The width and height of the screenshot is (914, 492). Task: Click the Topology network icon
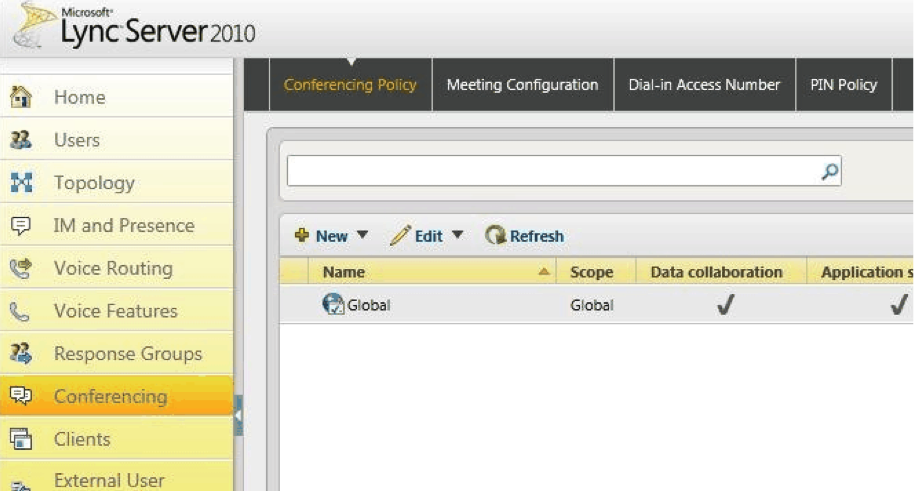click(x=20, y=183)
